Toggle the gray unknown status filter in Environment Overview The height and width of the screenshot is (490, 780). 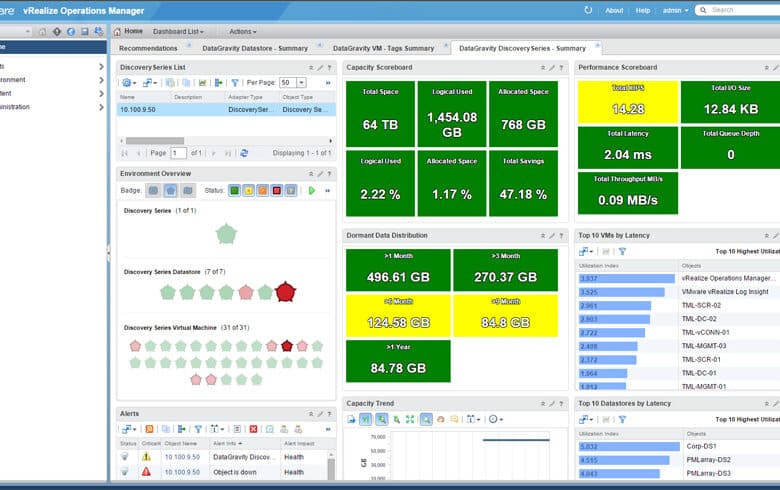[x=291, y=191]
